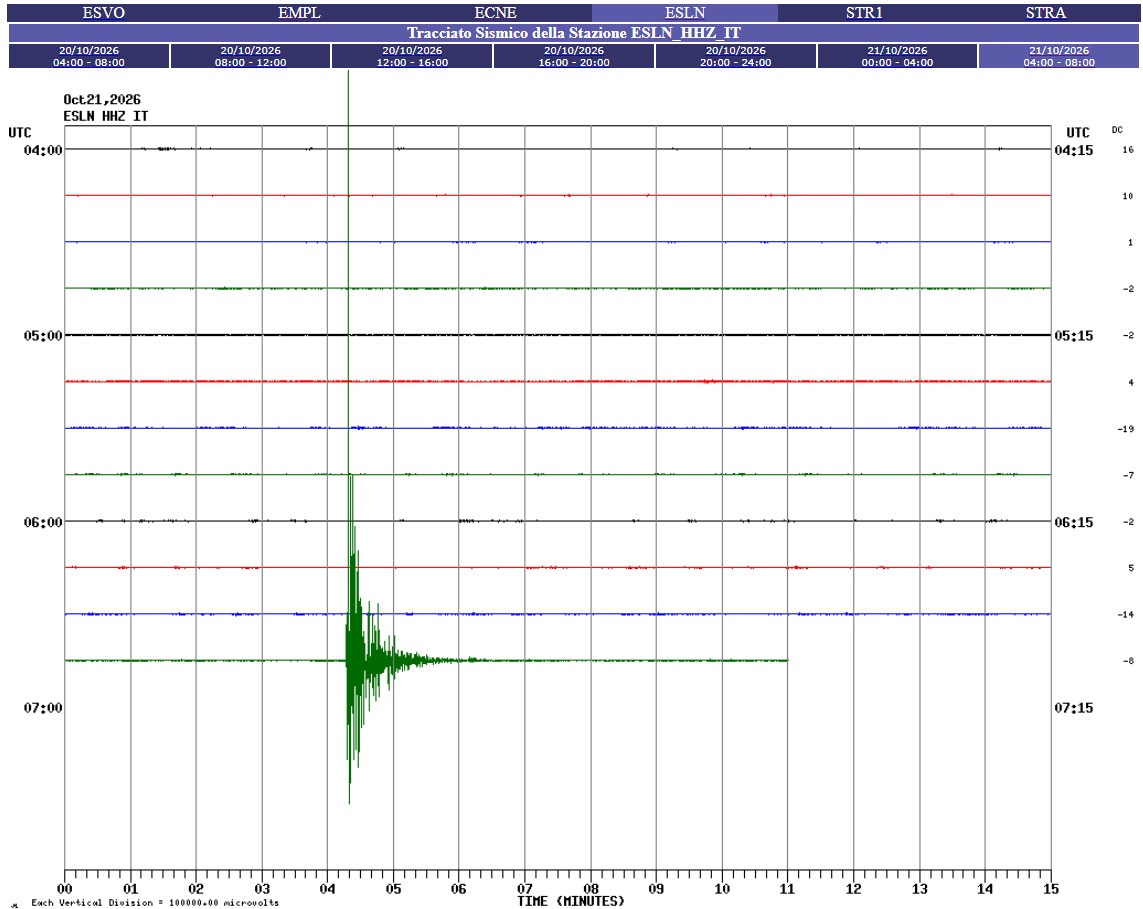Click the 05:15 end-time label
The image size is (1143, 909).
[x=1074, y=336]
